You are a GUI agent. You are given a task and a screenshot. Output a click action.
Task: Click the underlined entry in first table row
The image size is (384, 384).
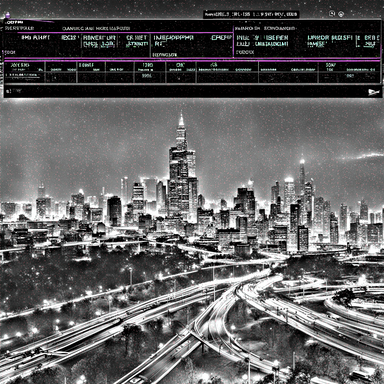point(23,76)
